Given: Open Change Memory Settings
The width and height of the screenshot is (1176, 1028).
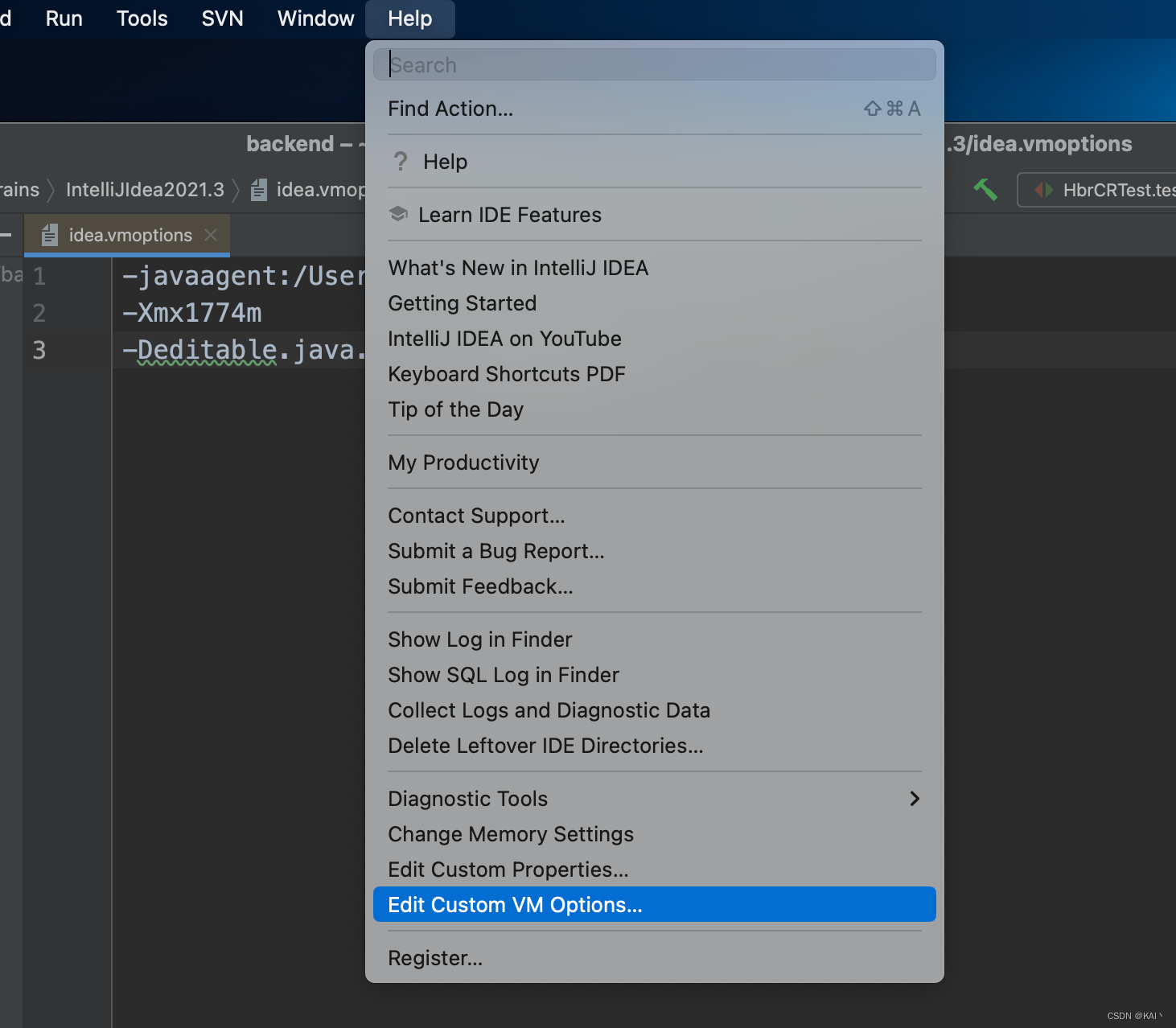Looking at the screenshot, I should click(655, 834).
